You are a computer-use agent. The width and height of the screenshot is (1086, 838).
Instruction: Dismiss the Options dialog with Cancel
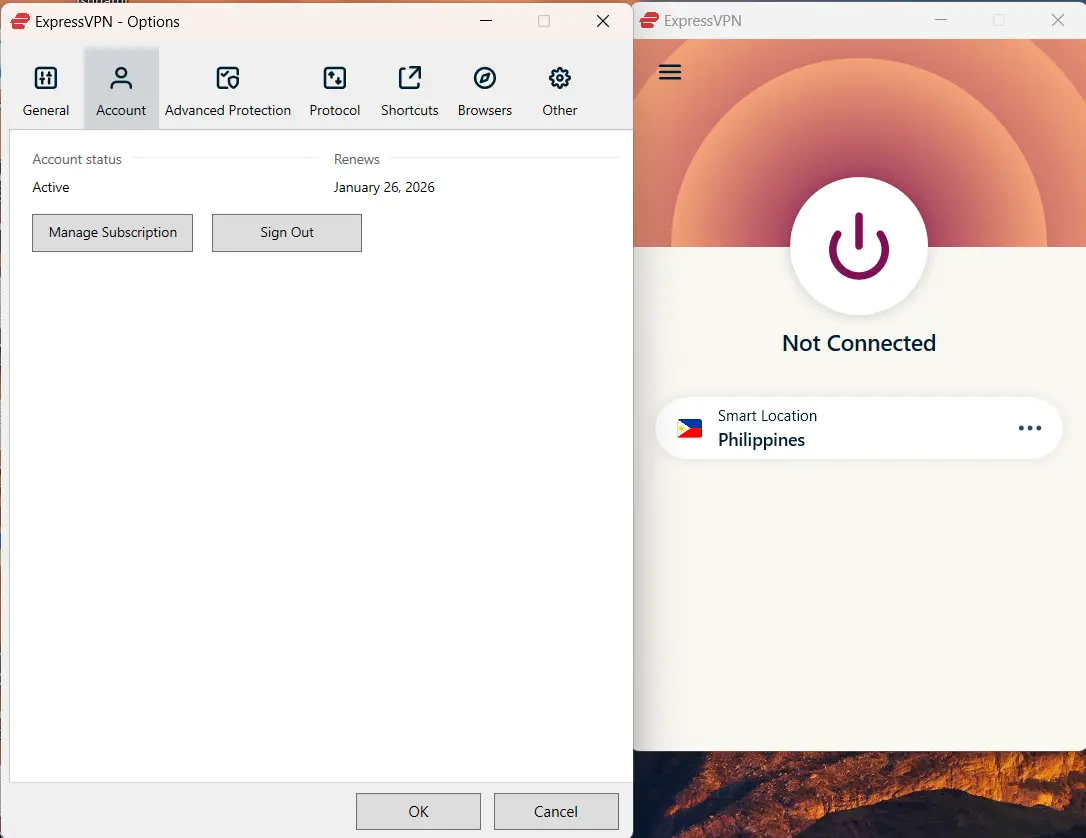556,811
